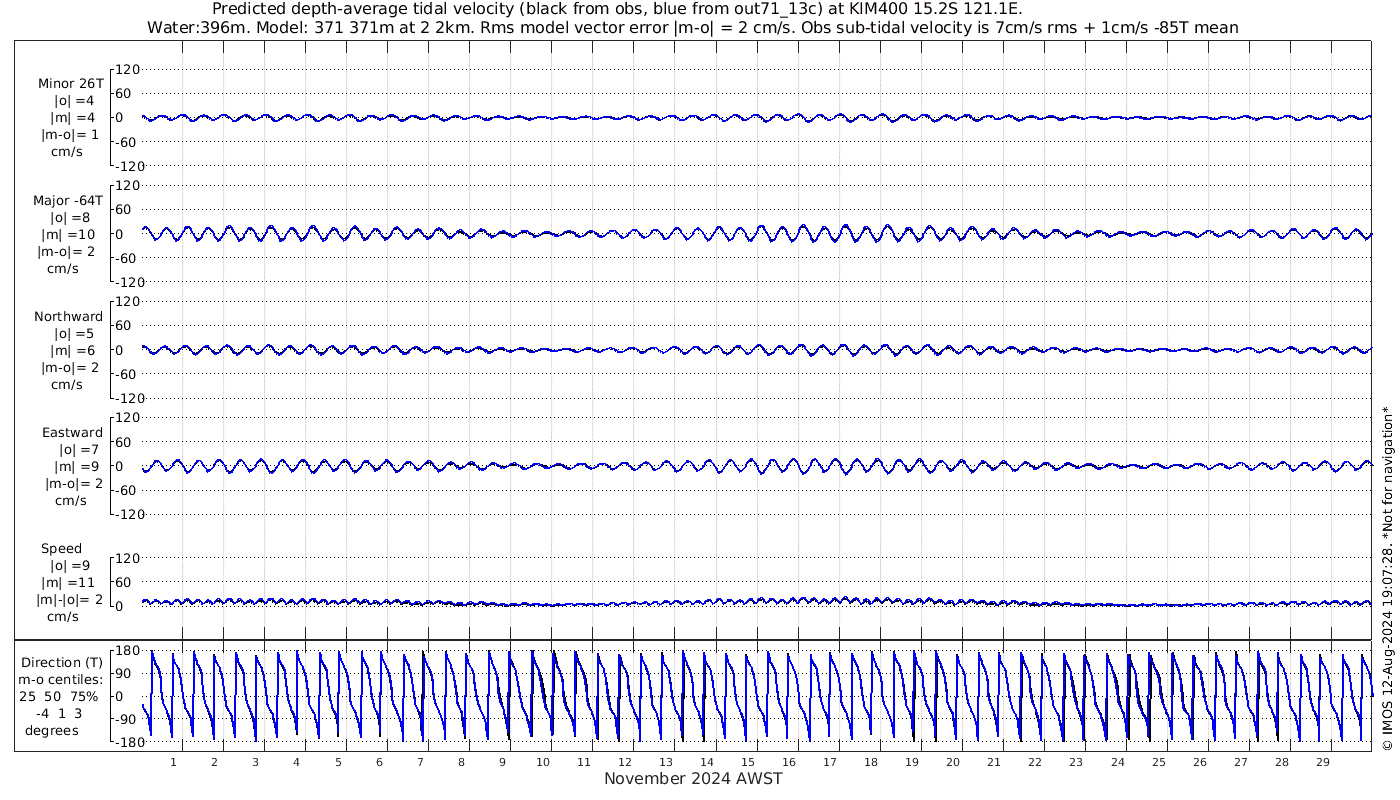This screenshot has width=1400, height=800.
Task: Click '|m-o|= 2' in the Northward panel
Action: tap(69, 368)
